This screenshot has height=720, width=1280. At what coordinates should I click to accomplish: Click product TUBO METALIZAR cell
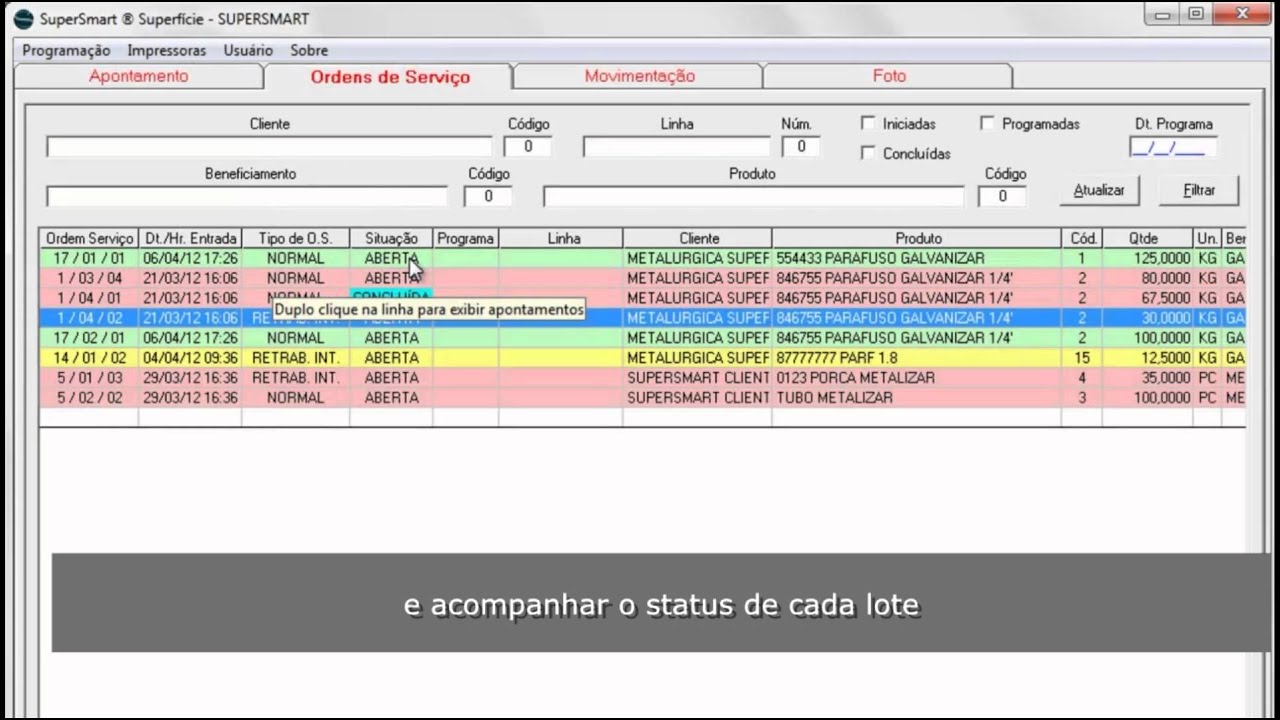[916, 398]
